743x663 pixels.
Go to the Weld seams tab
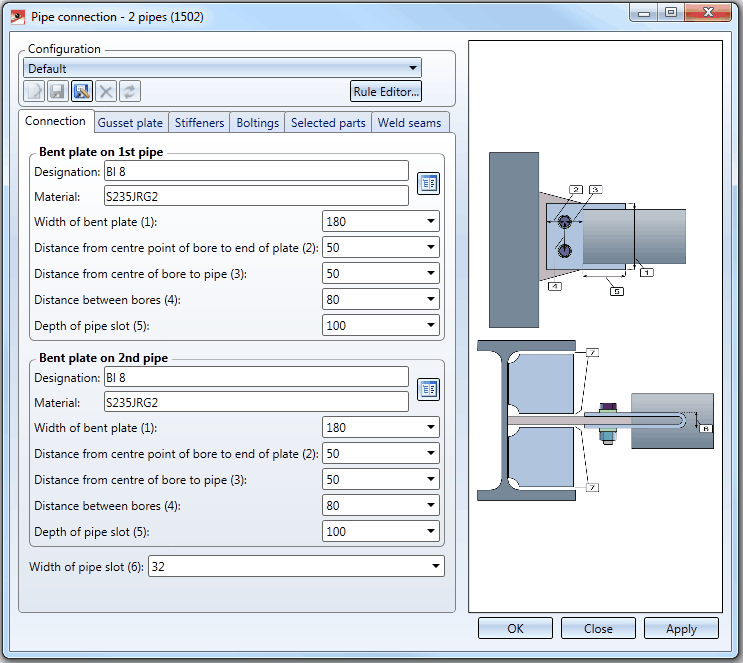click(x=410, y=123)
